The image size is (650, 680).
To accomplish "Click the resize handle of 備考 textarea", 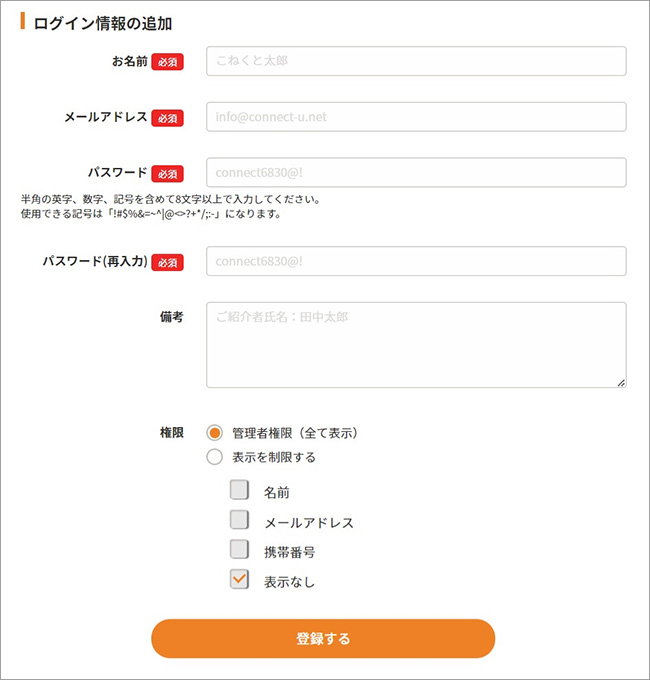I will (x=621, y=382).
